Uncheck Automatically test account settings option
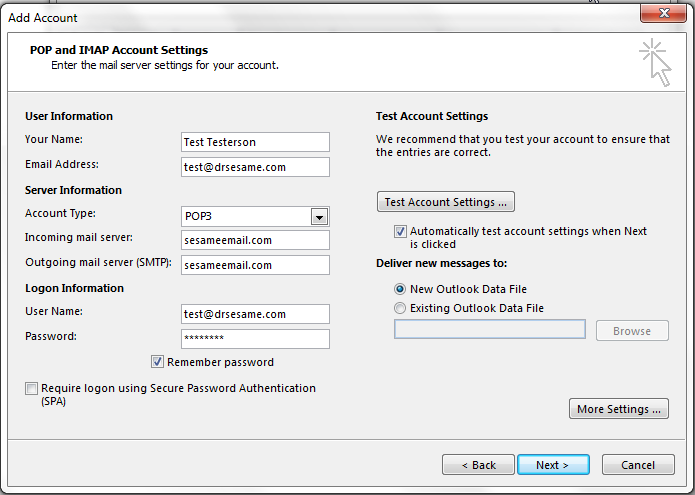695x495 pixels. (401, 231)
